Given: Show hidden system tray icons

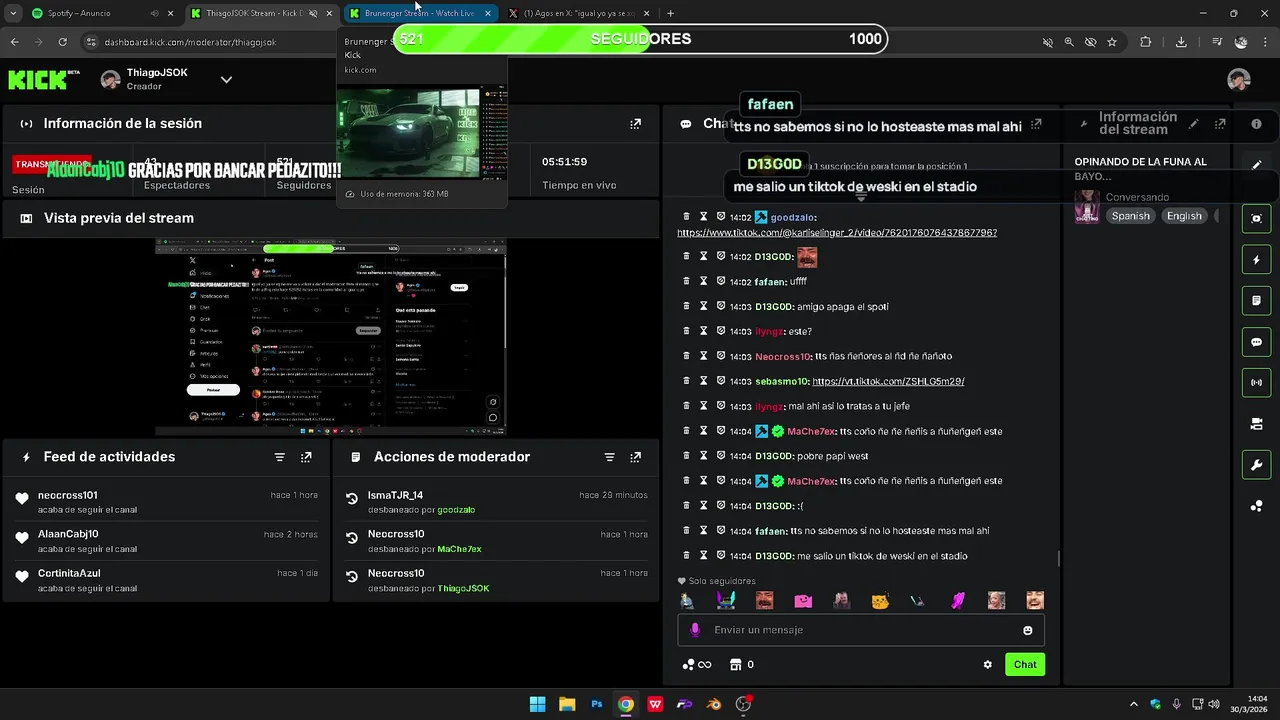Looking at the screenshot, I should pyautogui.click(x=1133, y=704).
